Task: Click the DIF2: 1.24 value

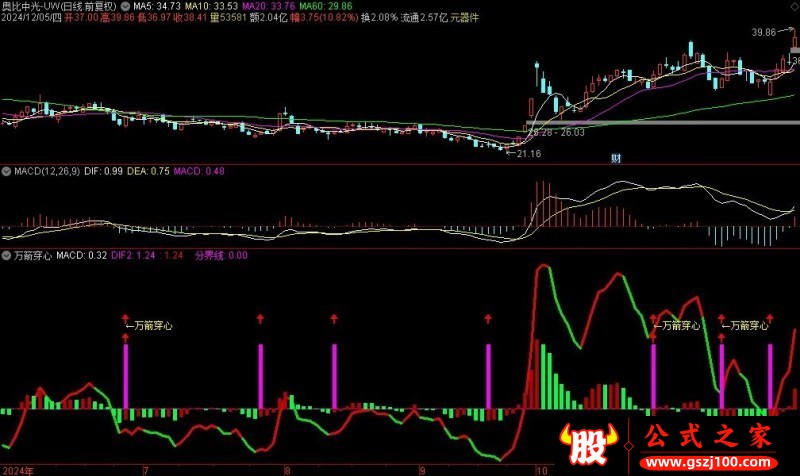Action: (x=133, y=256)
